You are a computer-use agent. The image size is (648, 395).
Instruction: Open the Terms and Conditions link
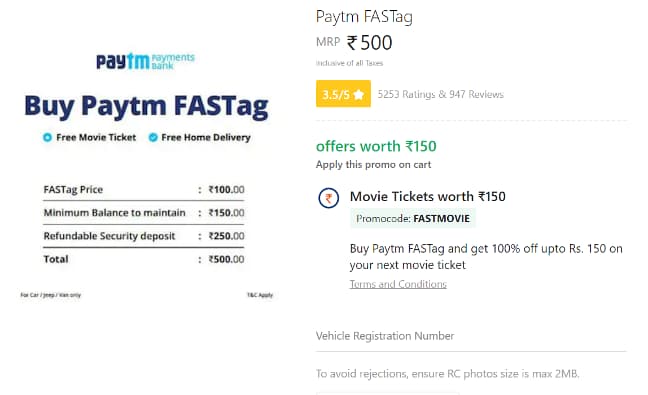click(398, 284)
